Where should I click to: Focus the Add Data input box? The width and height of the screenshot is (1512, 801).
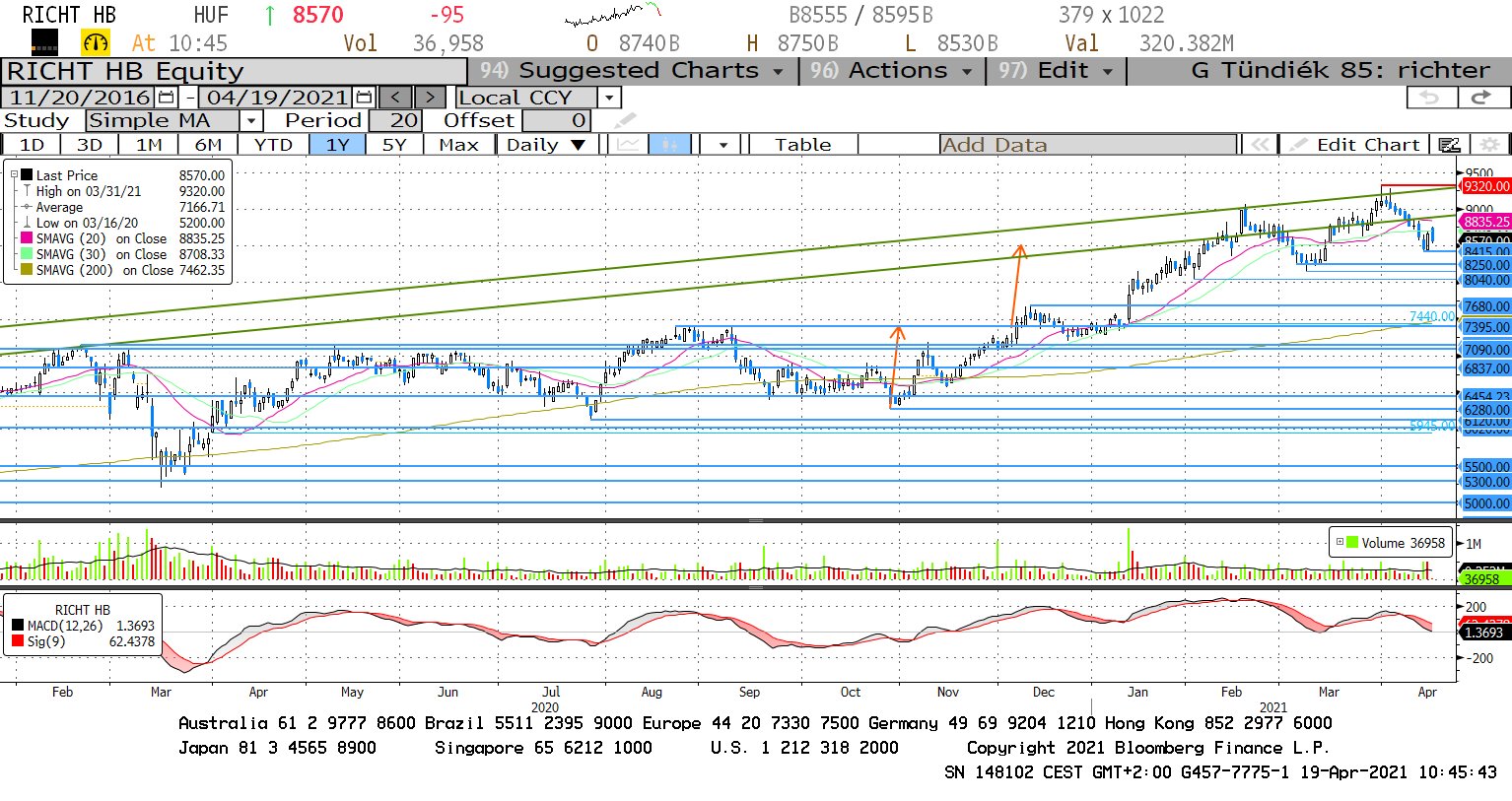point(1088,145)
